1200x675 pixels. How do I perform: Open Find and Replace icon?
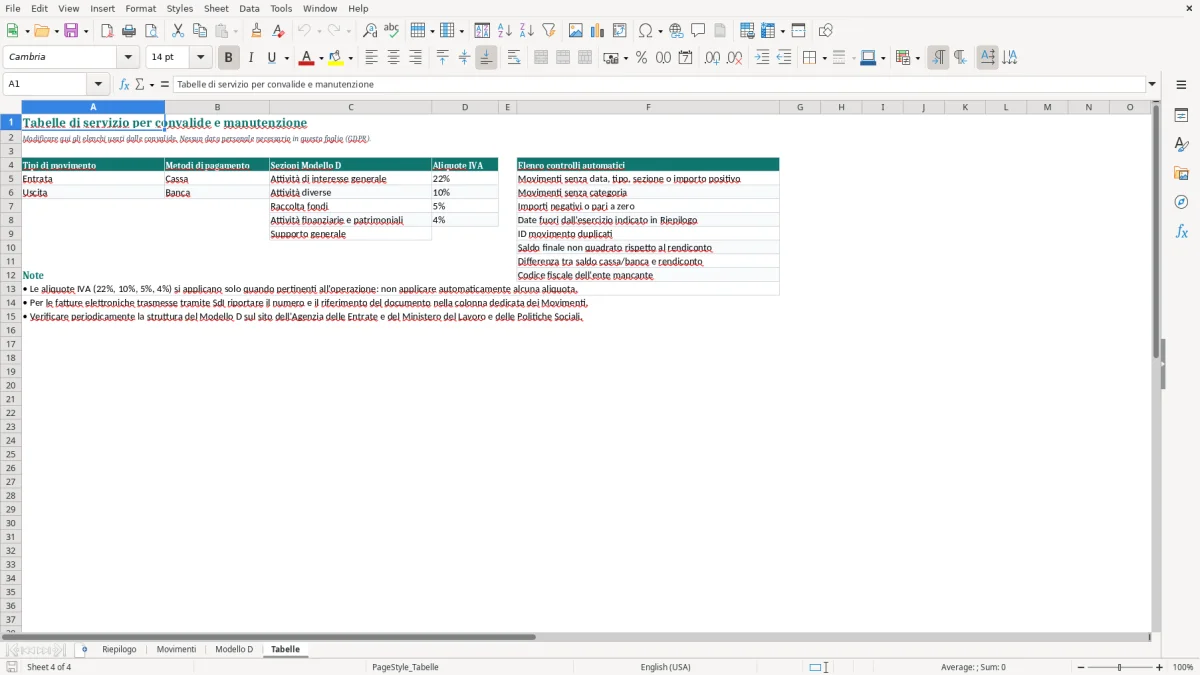(370, 31)
